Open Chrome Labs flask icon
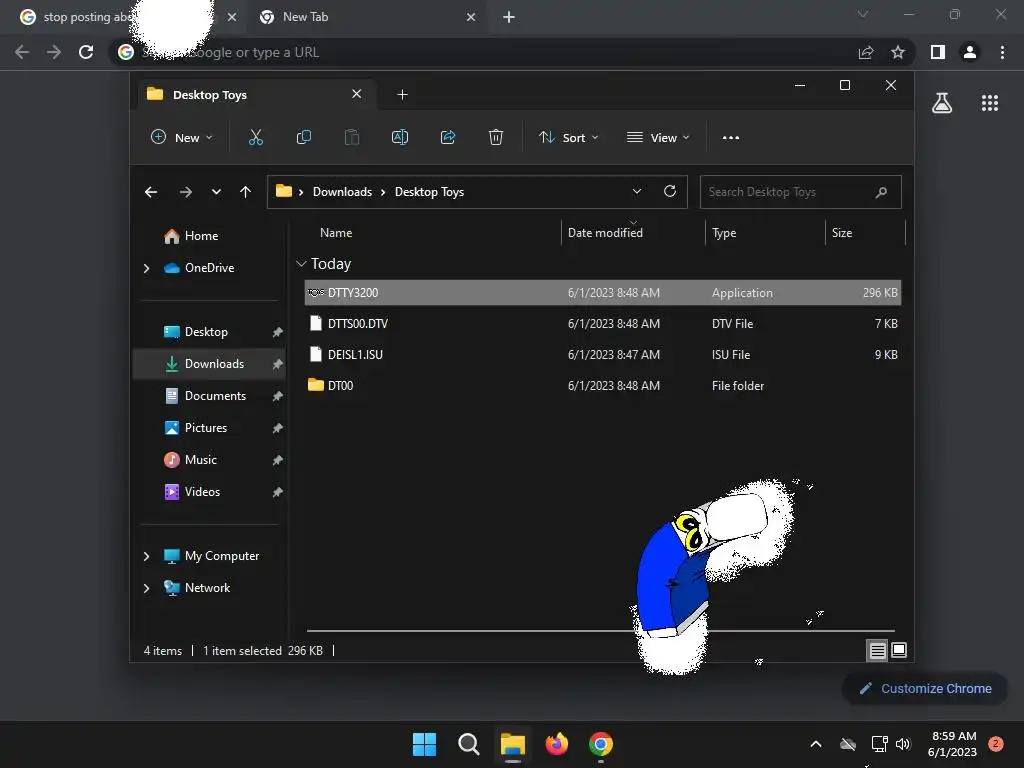 coord(942,103)
